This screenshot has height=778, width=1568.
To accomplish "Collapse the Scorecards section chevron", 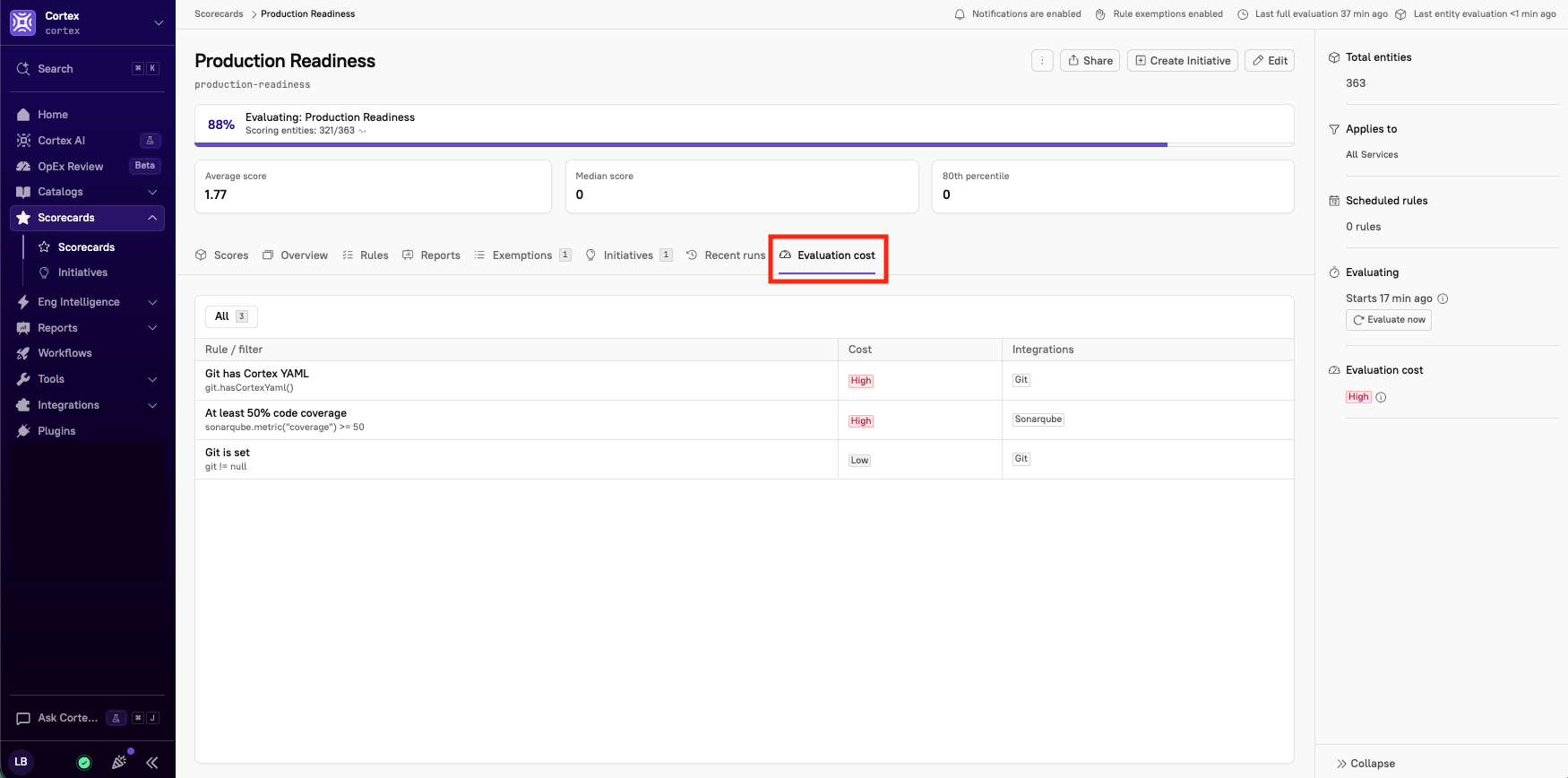I will pos(152,218).
